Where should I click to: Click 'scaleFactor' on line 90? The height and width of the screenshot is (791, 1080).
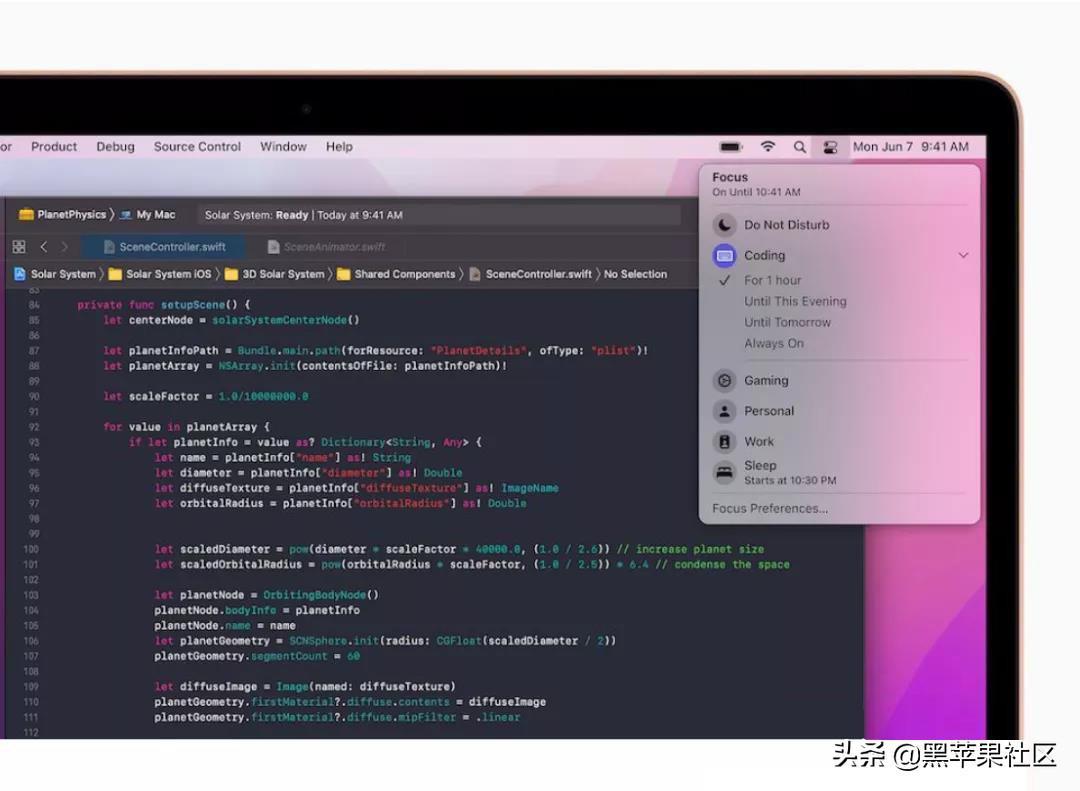tap(164, 396)
